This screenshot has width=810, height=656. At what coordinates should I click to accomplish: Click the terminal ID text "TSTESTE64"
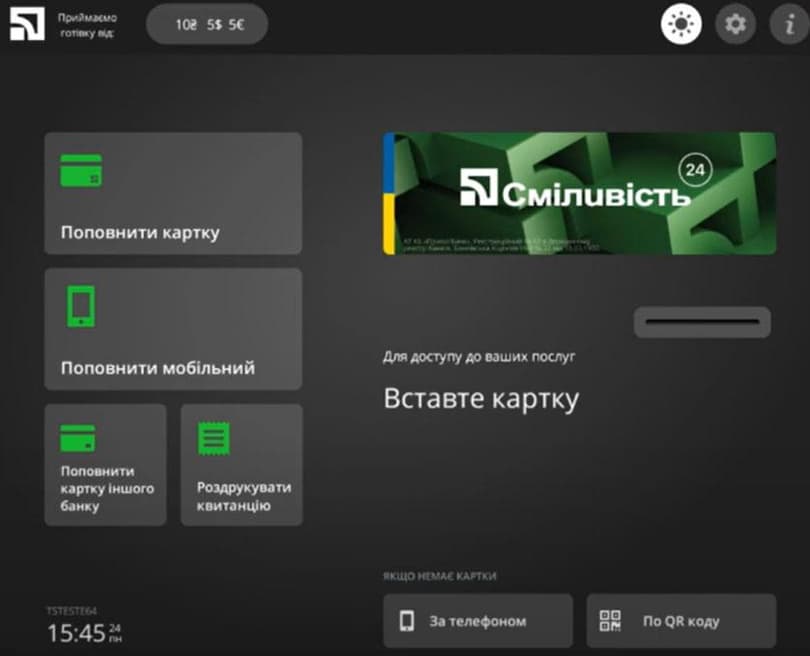(x=71, y=611)
